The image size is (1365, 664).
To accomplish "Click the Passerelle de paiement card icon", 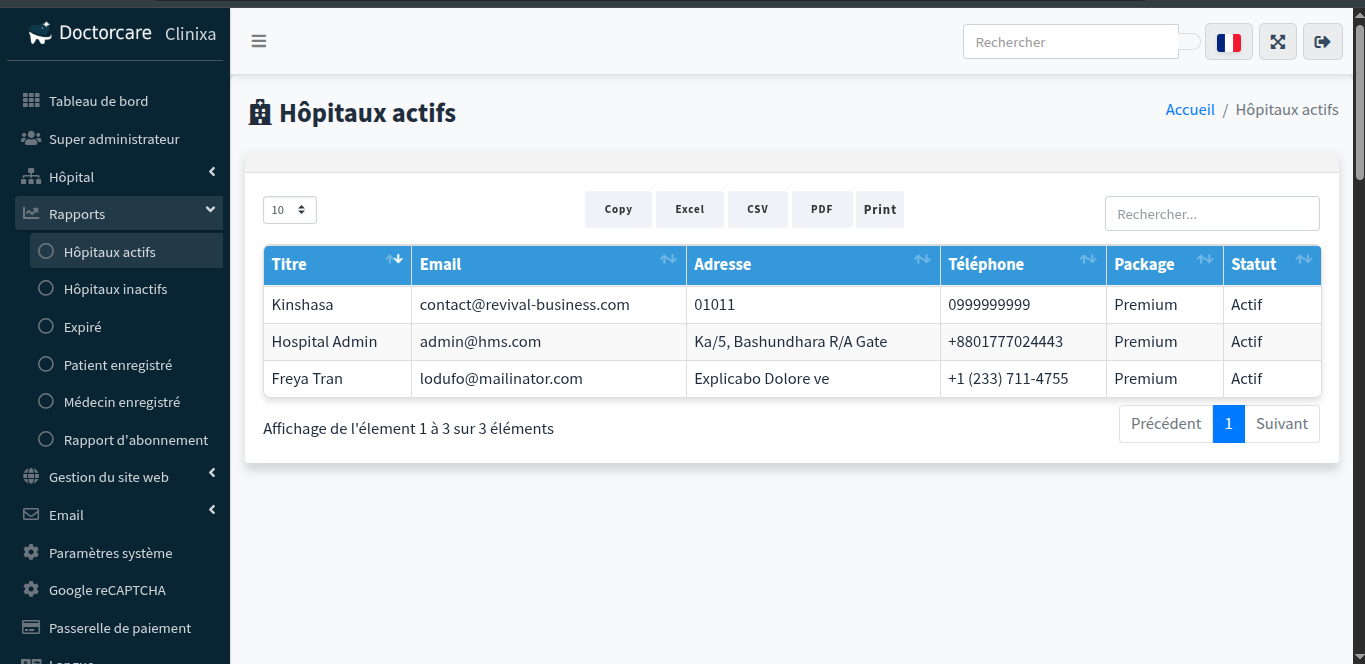I will (31, 628).
